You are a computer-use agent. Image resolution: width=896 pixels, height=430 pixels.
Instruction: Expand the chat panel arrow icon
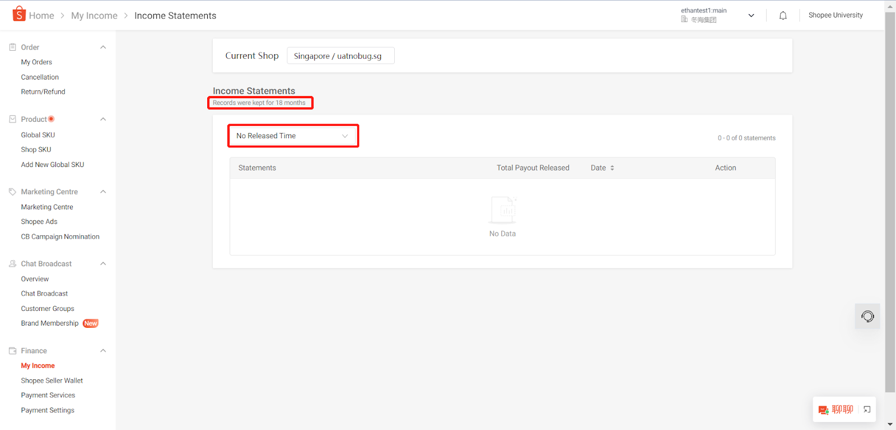pos(867,409)
